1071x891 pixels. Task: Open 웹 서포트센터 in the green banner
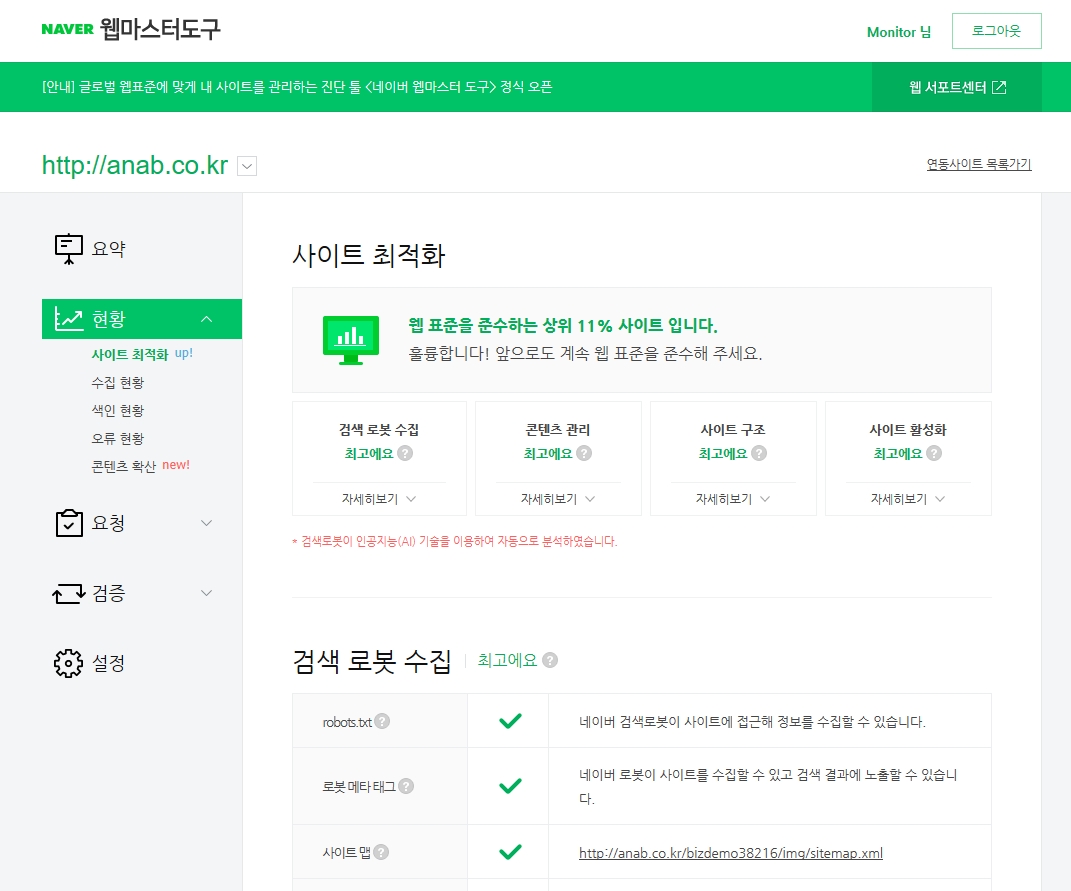coord(957,87)
